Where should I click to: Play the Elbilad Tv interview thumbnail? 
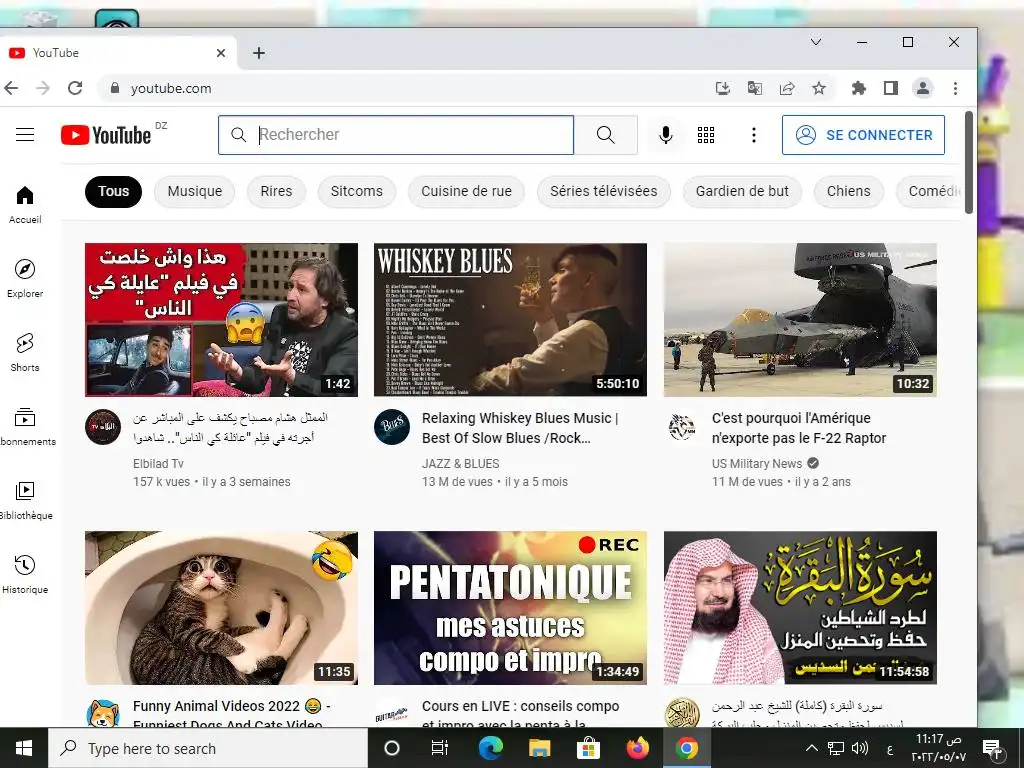point(221,320)
